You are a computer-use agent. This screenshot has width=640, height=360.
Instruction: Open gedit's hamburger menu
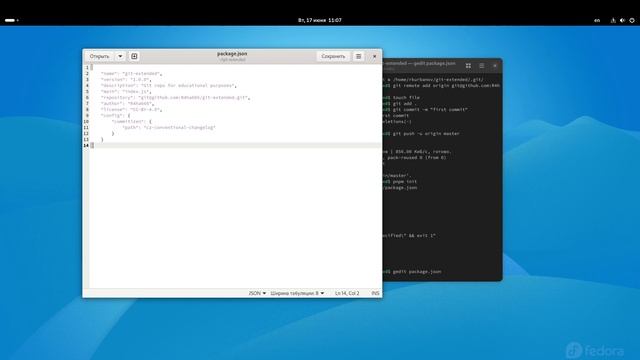[x=358, y=56]
